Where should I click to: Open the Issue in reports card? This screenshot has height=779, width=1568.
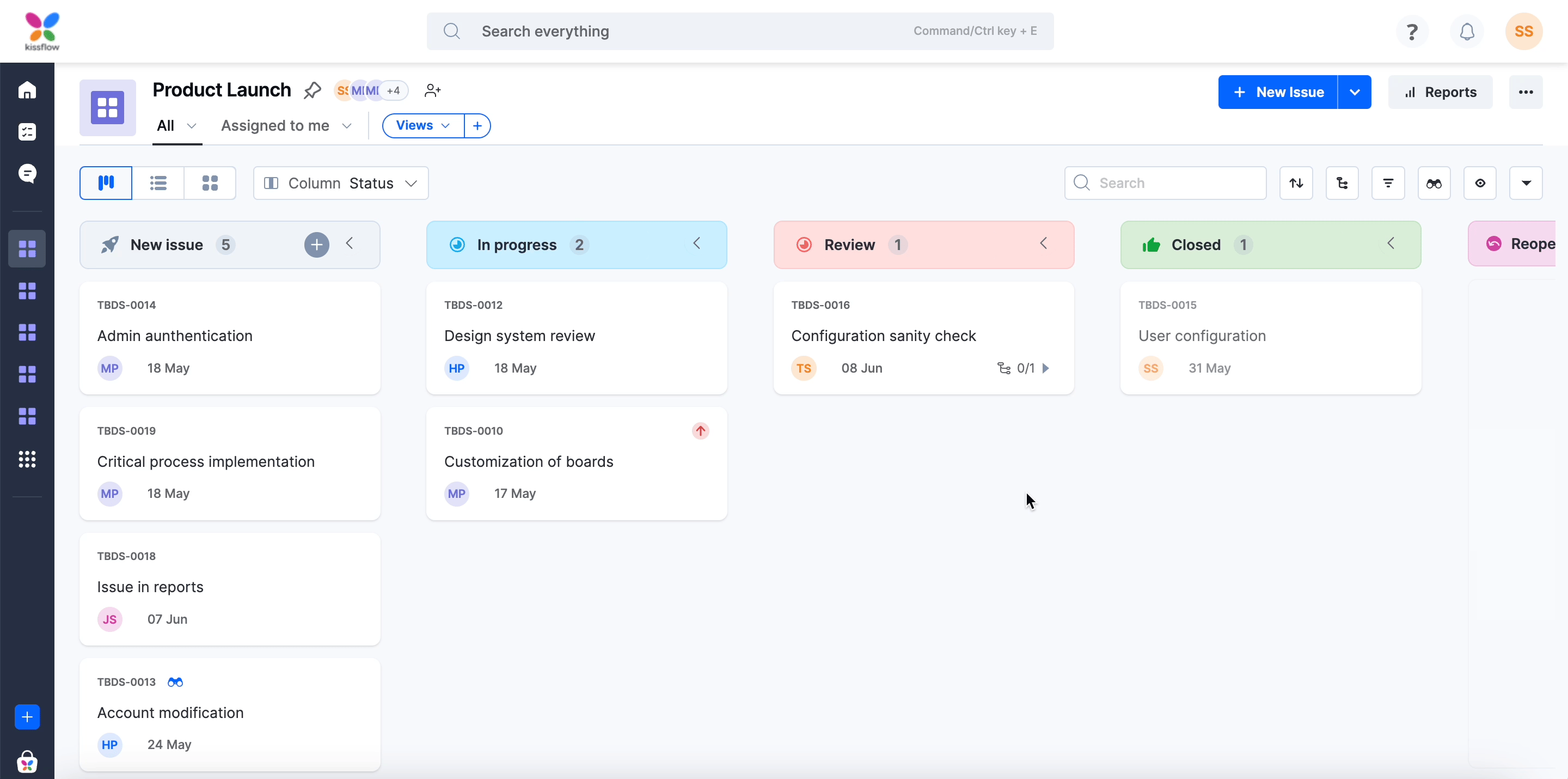(229, 589)
